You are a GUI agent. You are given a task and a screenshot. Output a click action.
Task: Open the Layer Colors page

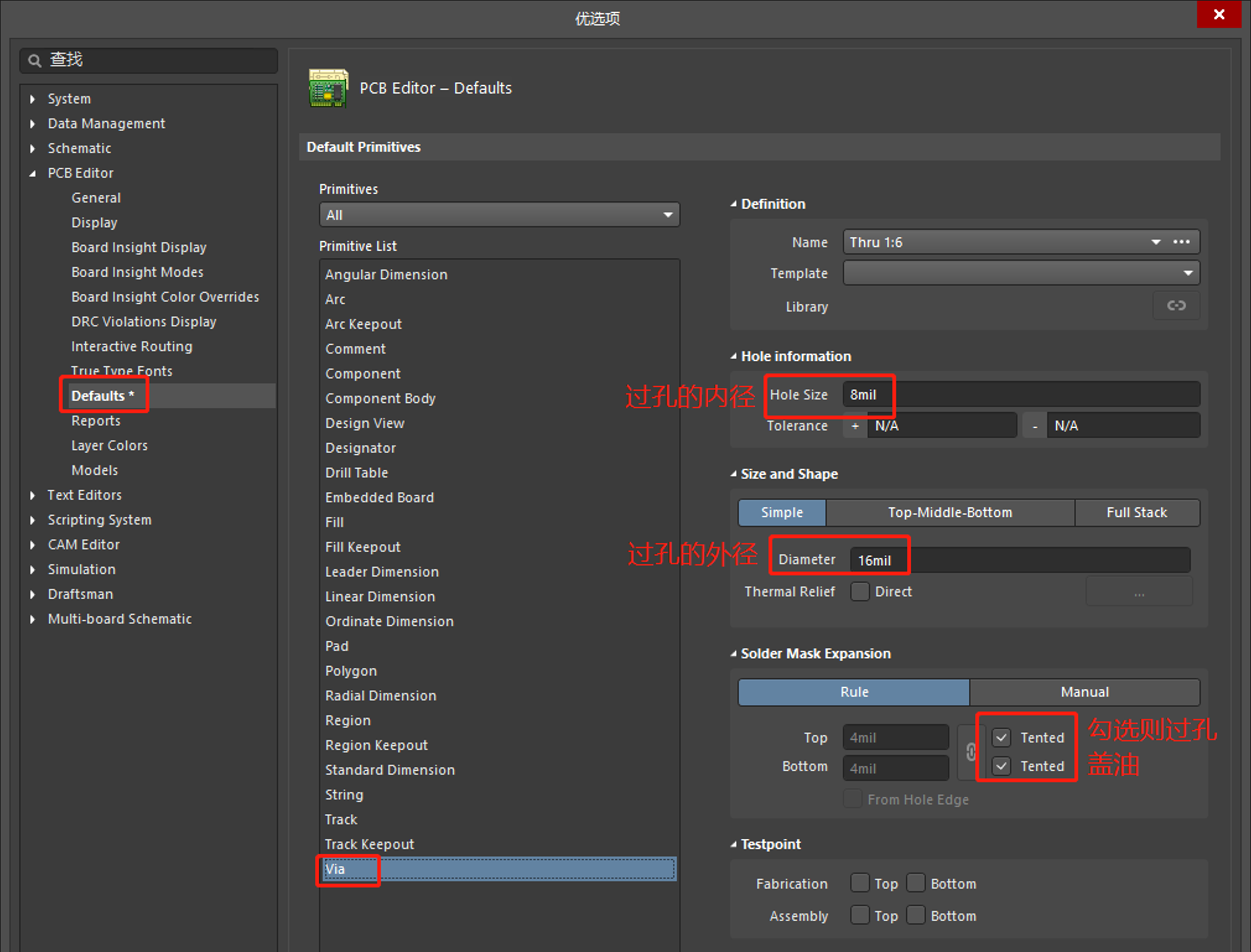pos(110,446)
